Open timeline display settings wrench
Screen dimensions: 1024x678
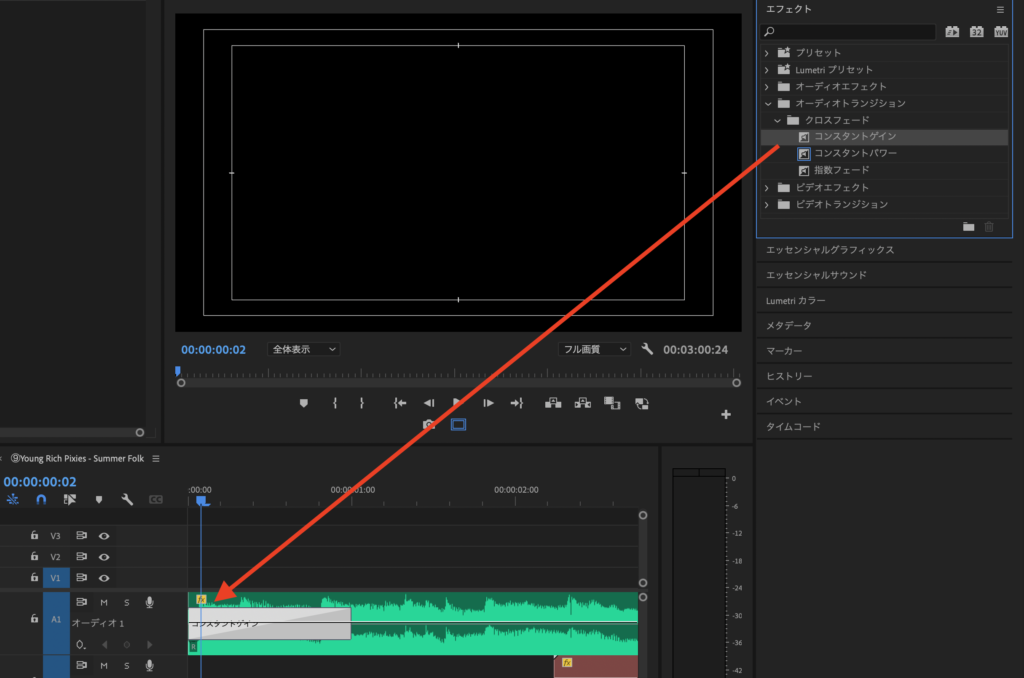(x=127, y=499)
